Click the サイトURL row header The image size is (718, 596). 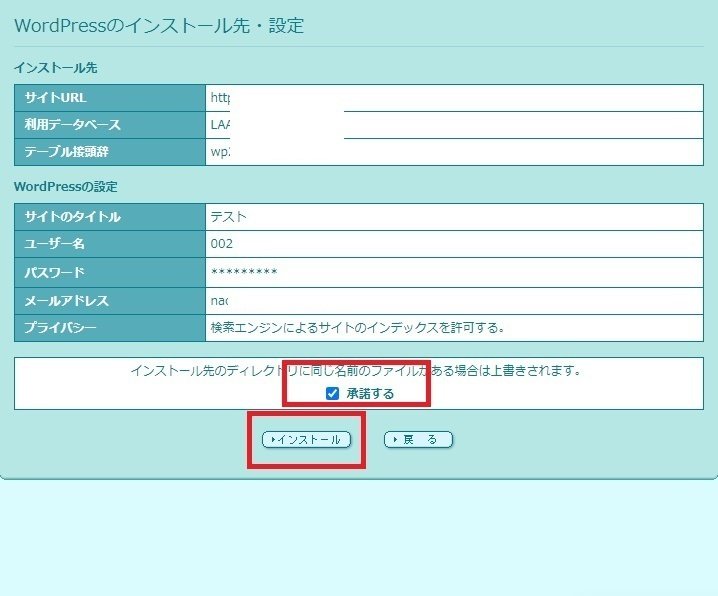[x=110, y=98]
